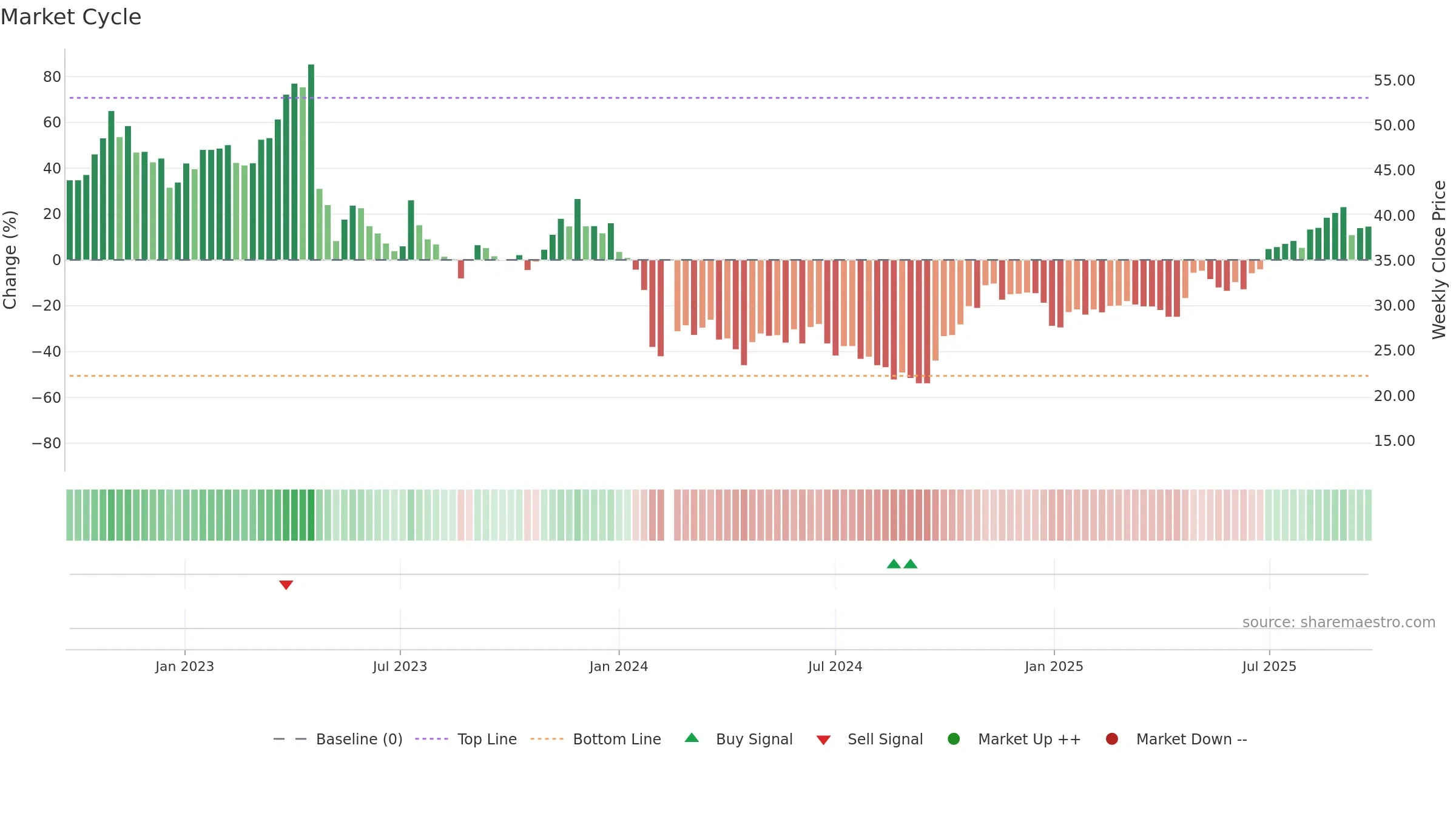This screenshot has width=1456, height=819.
Task: Click the orange dotted Bottom Line legend swatch
Action: coord(547,739)
